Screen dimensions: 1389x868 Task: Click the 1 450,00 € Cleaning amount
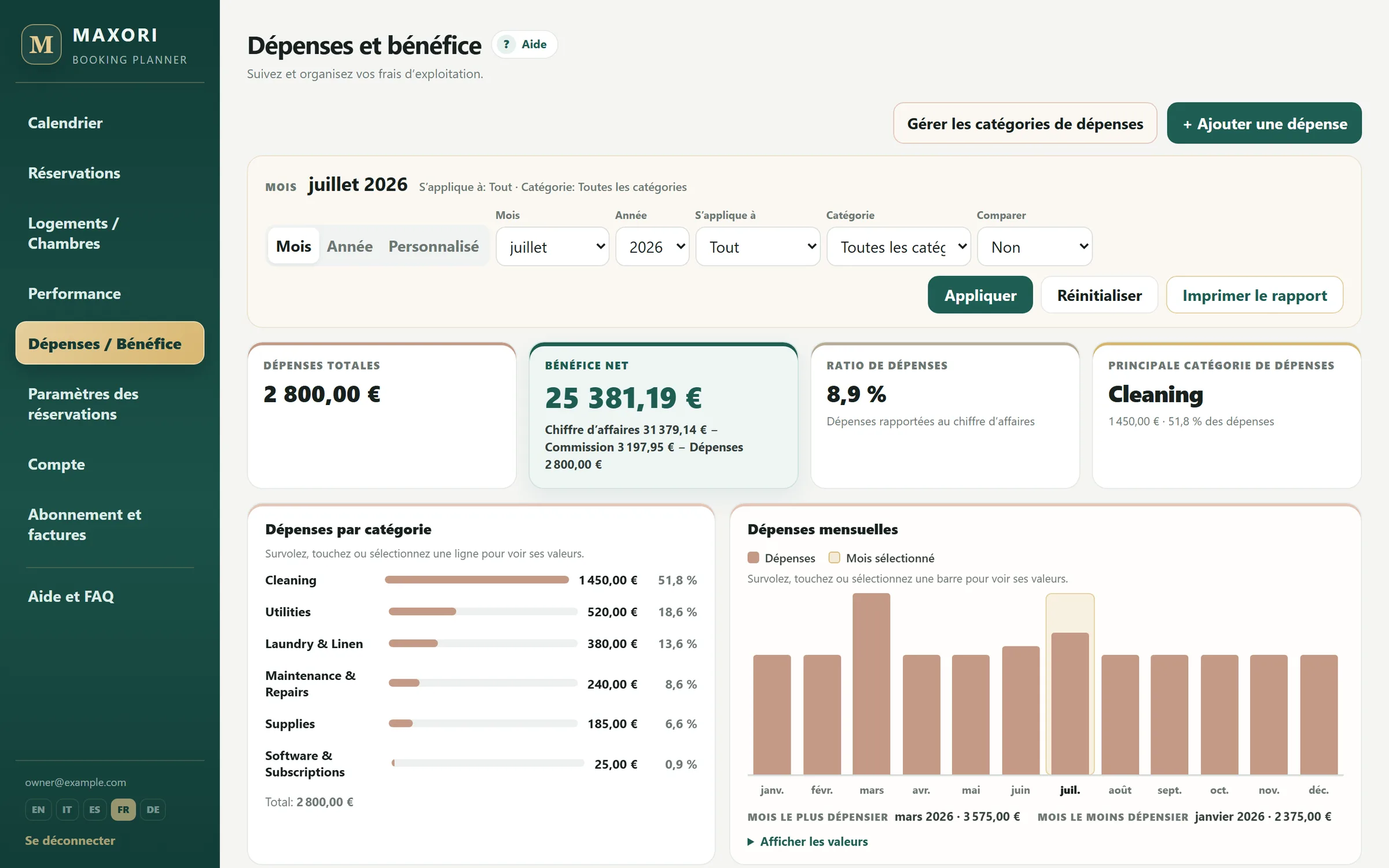tap(608, 580)
